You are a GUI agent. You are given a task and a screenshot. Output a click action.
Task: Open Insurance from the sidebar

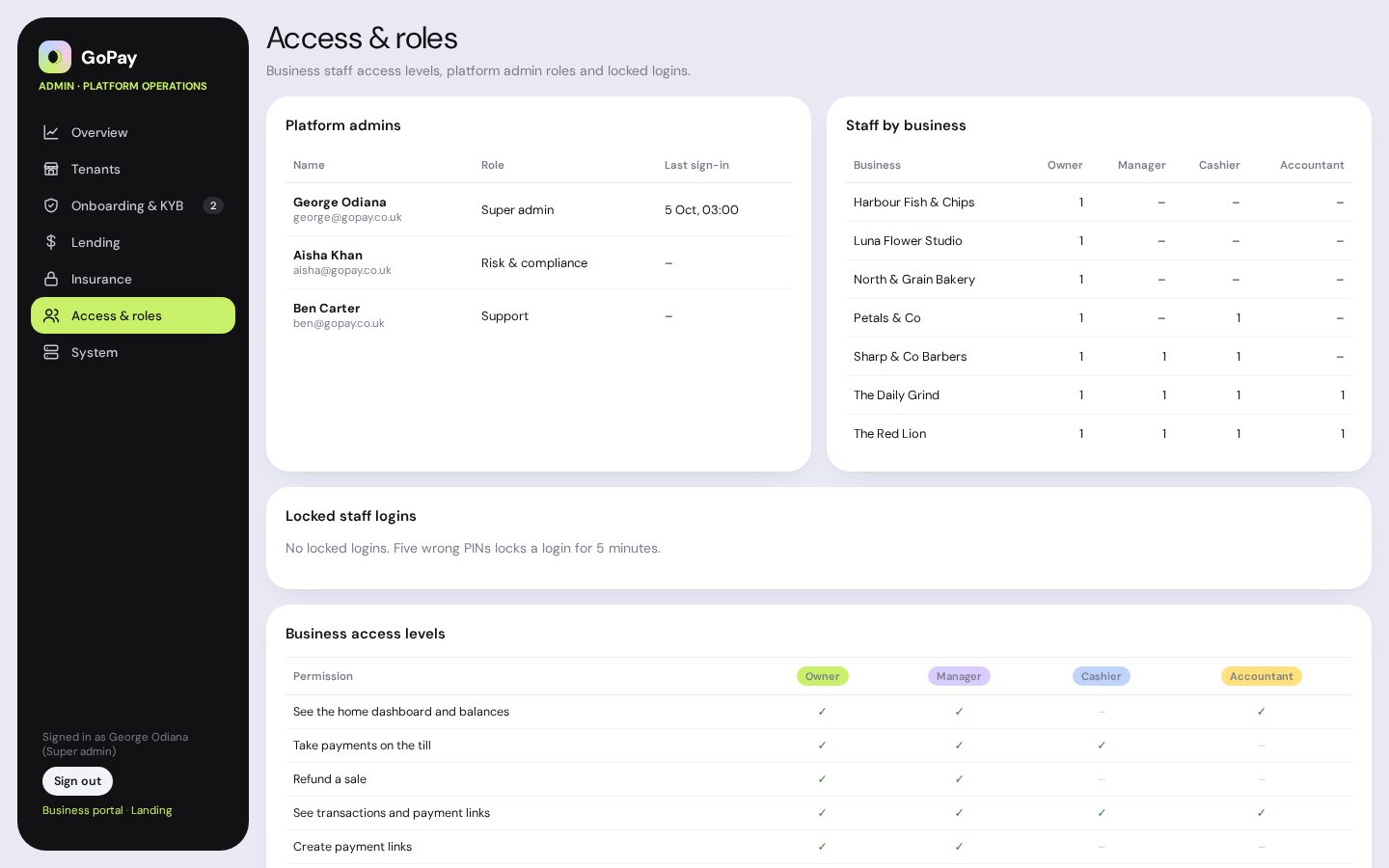click(133, 279)
